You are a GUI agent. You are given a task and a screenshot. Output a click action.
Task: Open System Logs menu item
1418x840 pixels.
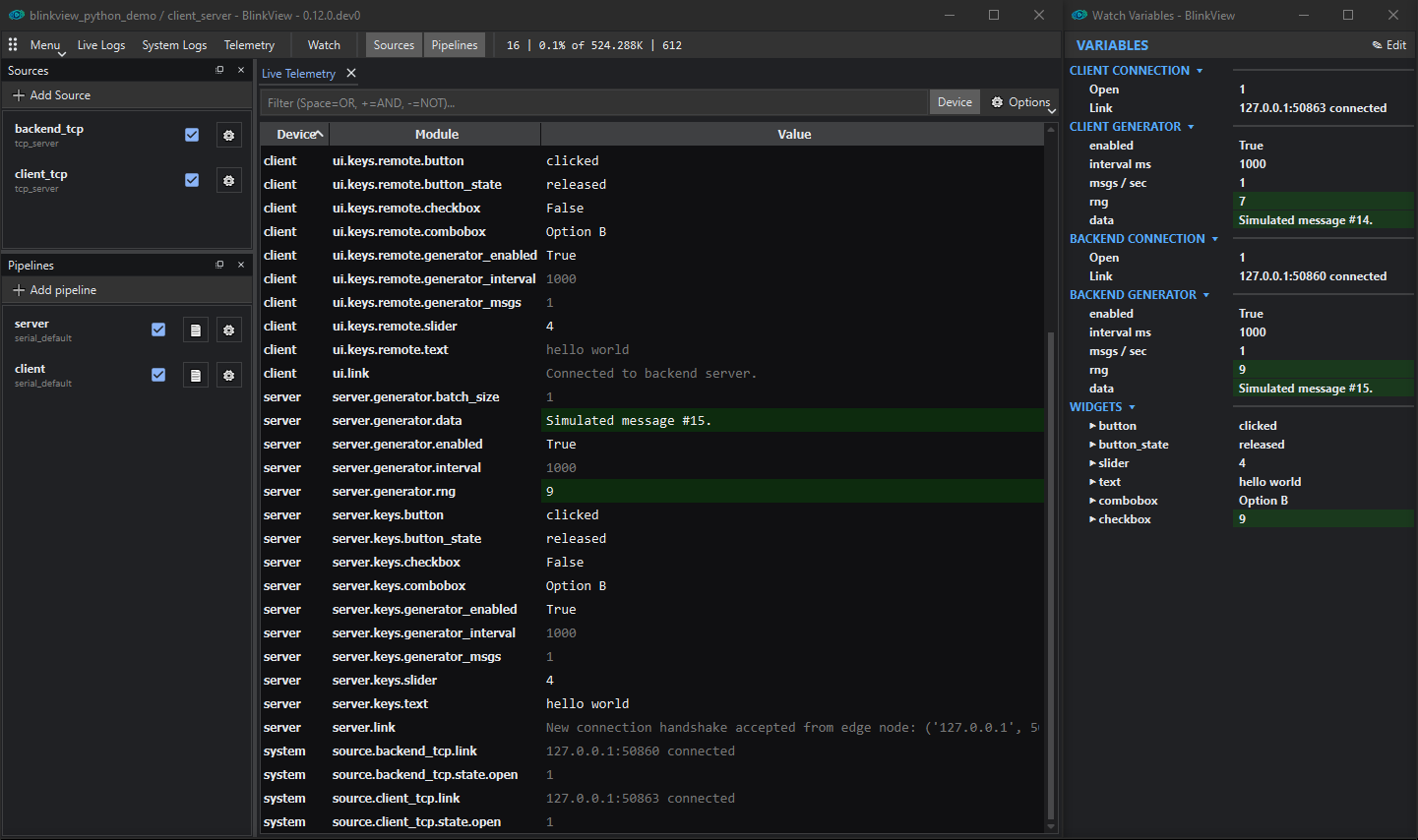click(x=174, y=45)
